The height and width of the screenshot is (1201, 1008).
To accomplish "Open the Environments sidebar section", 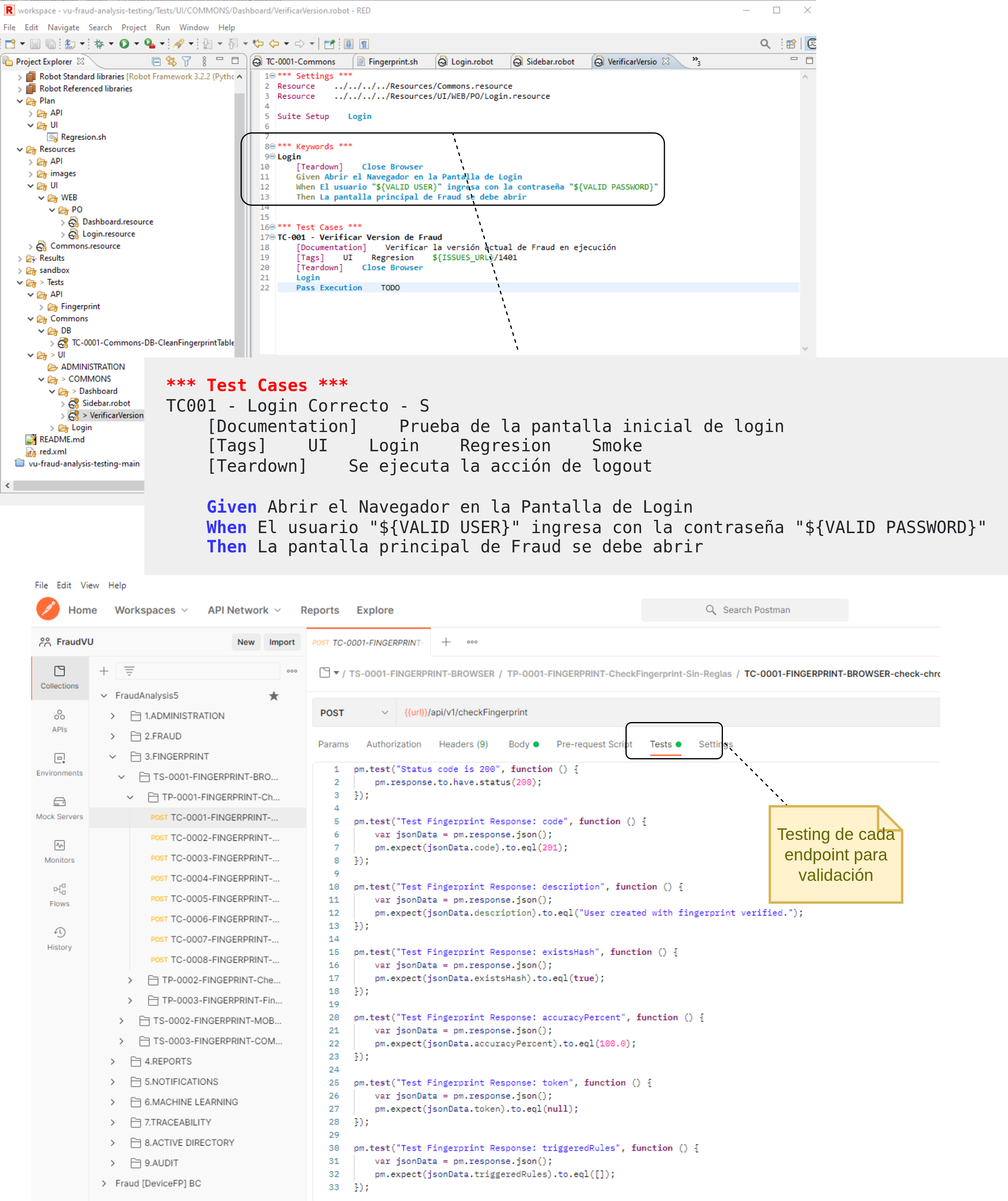I will pos(59,764).
